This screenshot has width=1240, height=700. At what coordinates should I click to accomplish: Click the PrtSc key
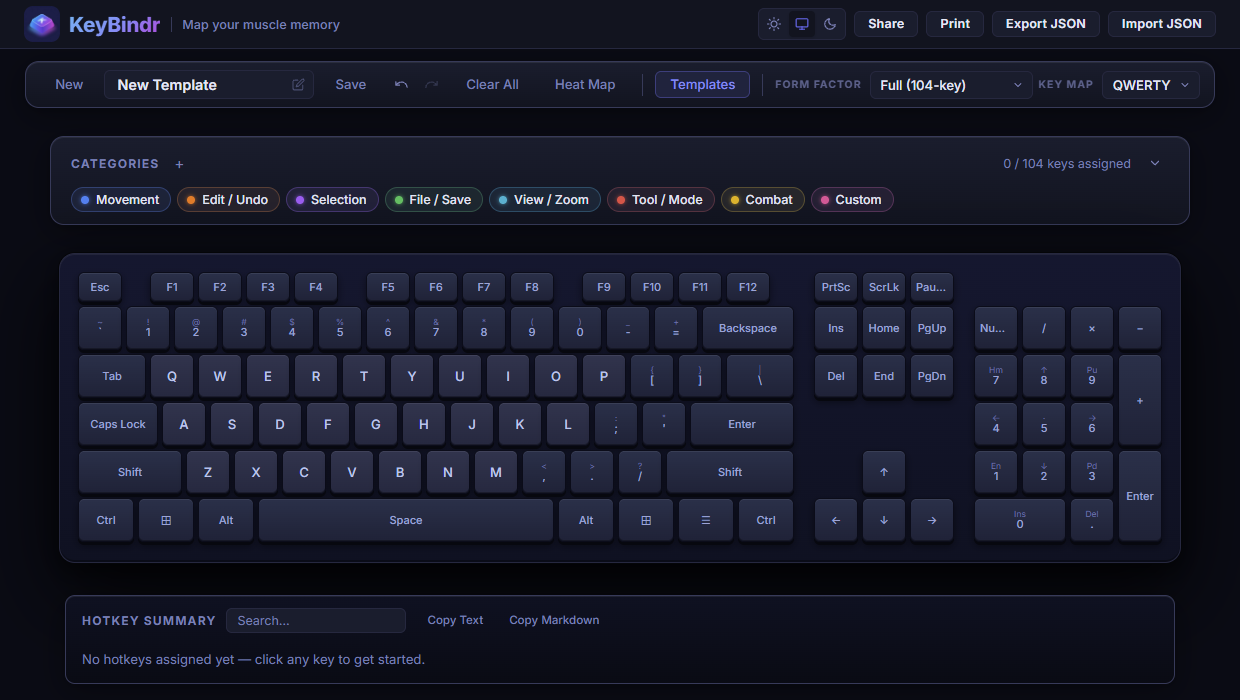point(836,287)
